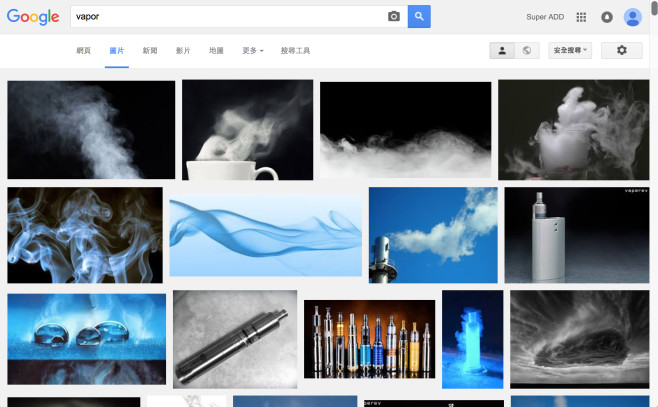Open the row of colorful vaporizers image
The image size is (658, 407).
pos(369,339)
